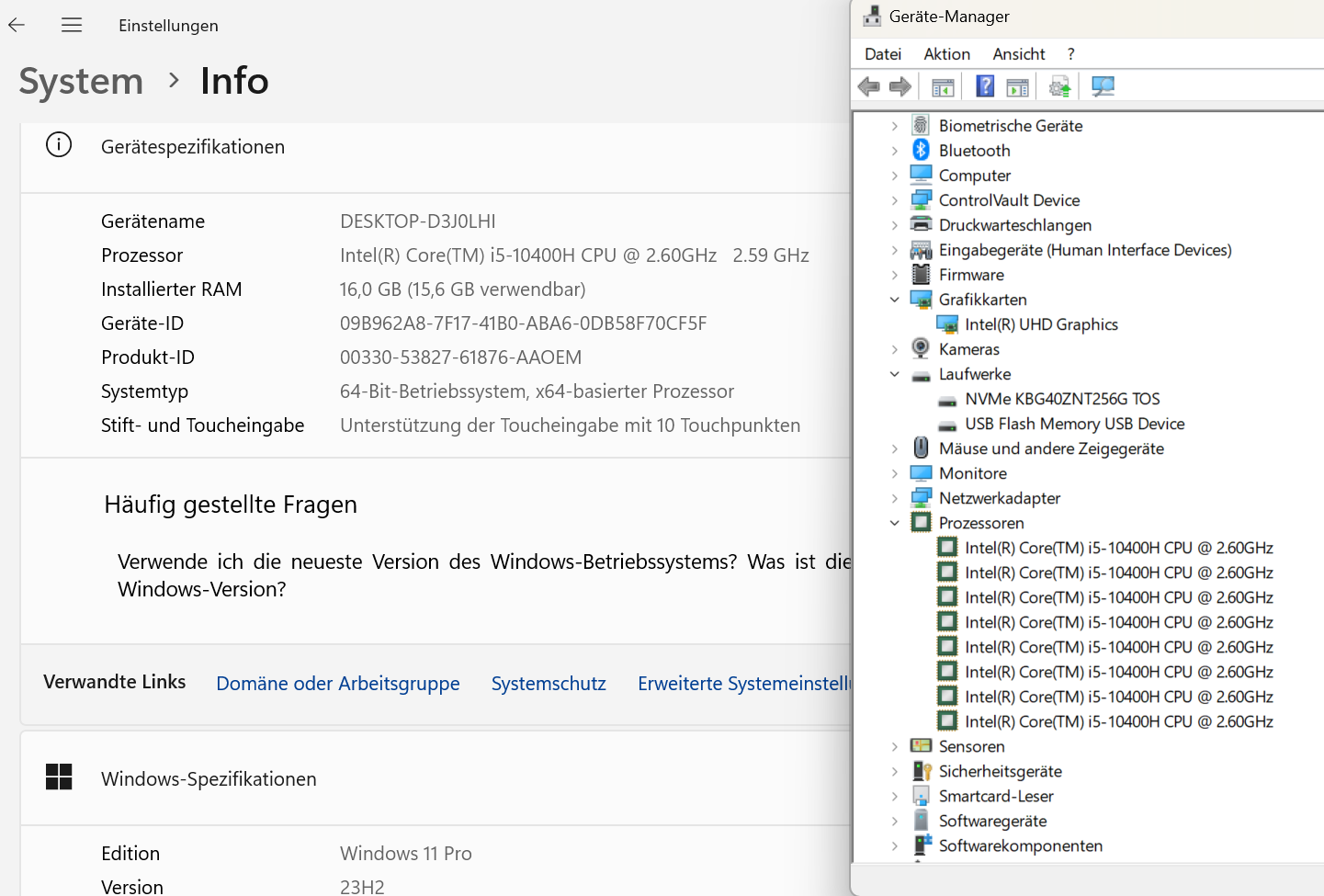Click the drive icon beside NVMe KBG40ZNT256G TOS
Viewport: 1324px width, 896px height.
click(x=947, y=400)
